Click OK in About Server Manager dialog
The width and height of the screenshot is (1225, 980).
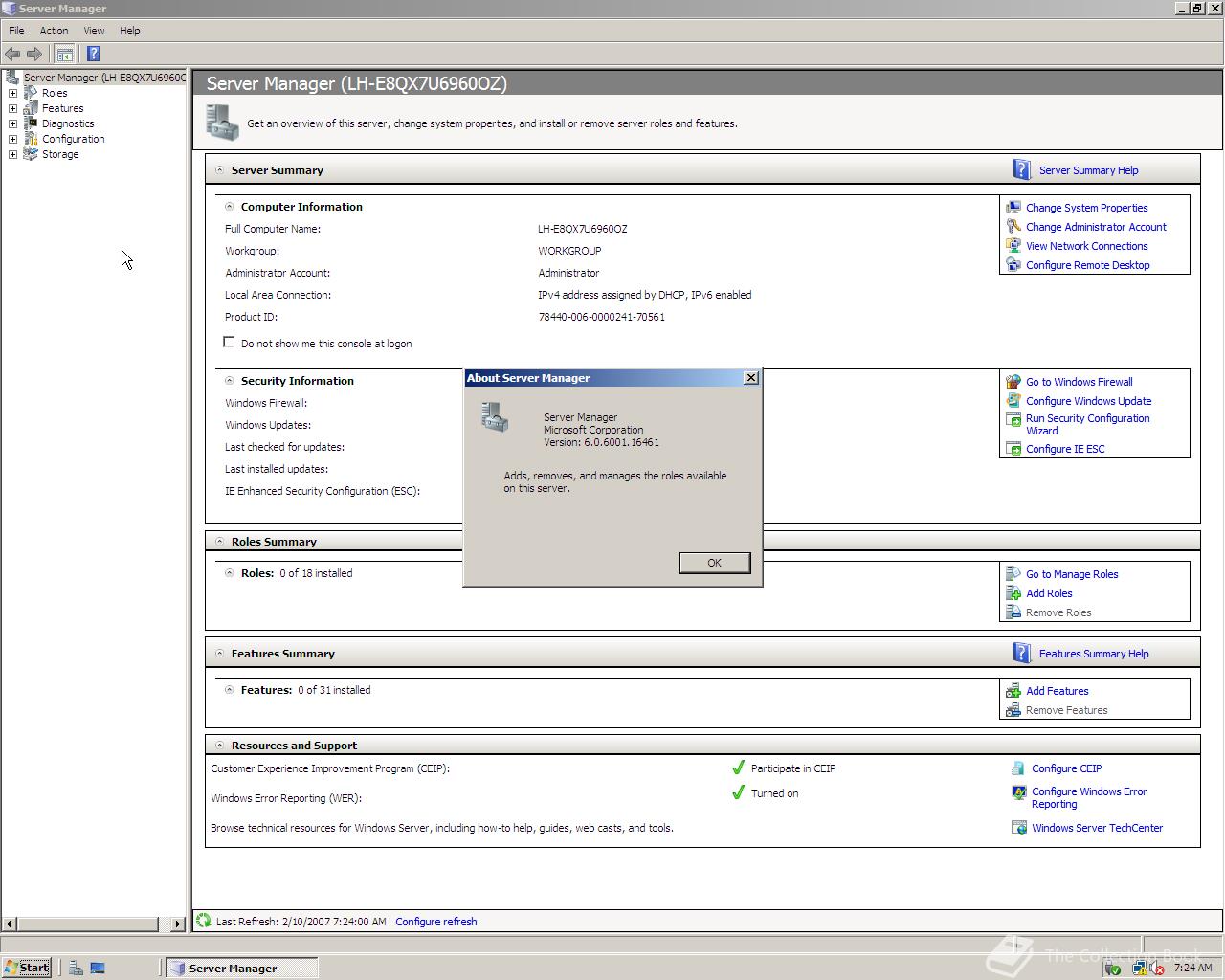coord(714,563)
